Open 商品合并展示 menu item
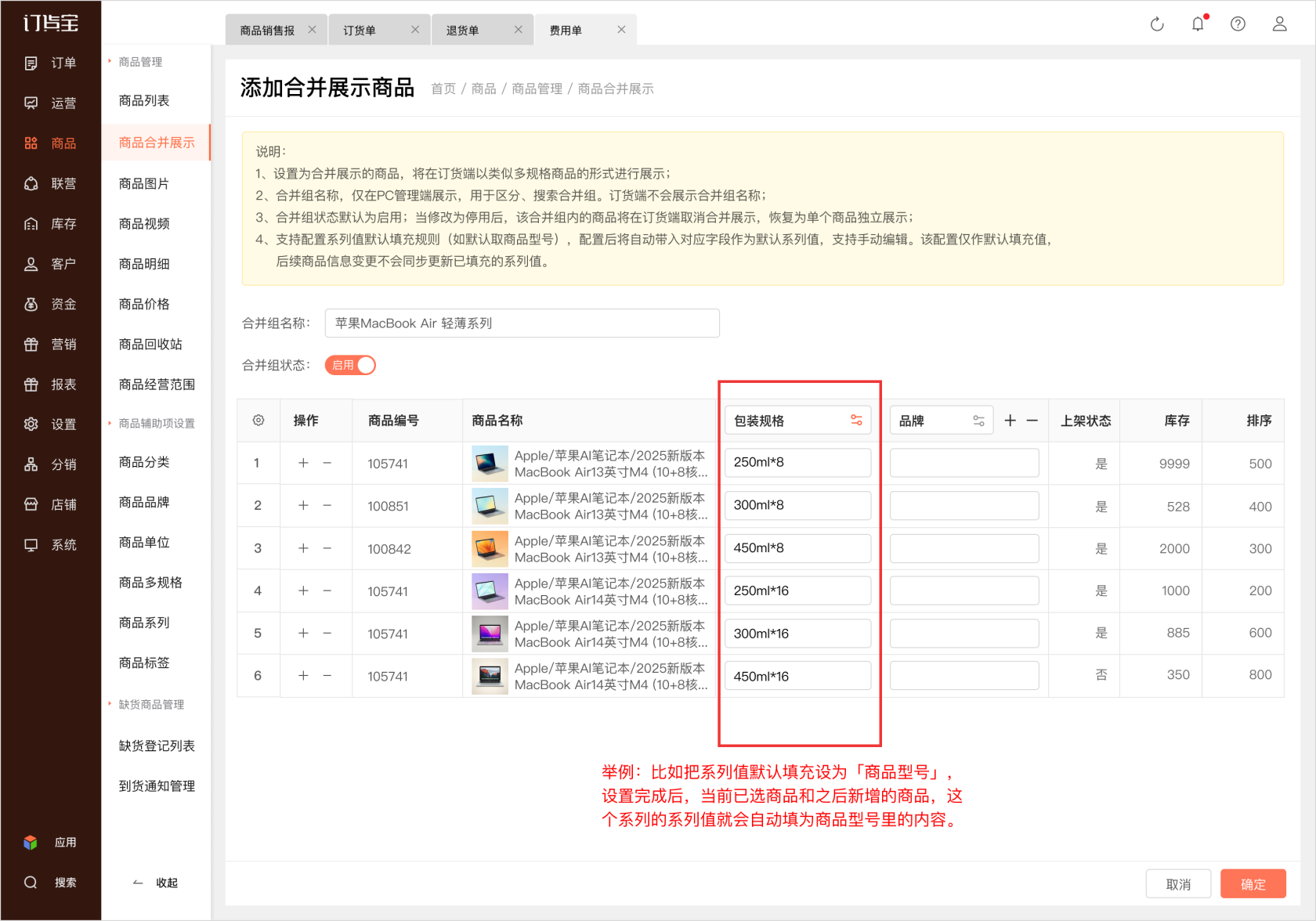This screenshot has height=921, width=1316. tap(157, 143)
